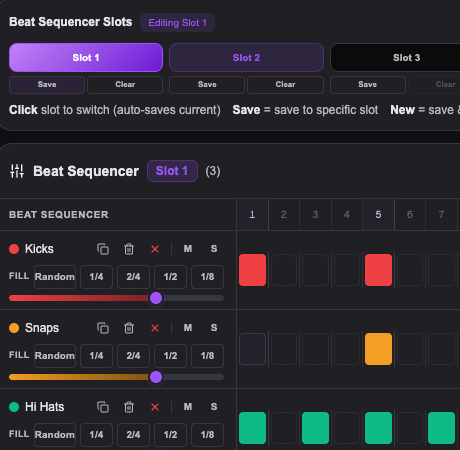Mute the Kicks track

pos(188,249)
